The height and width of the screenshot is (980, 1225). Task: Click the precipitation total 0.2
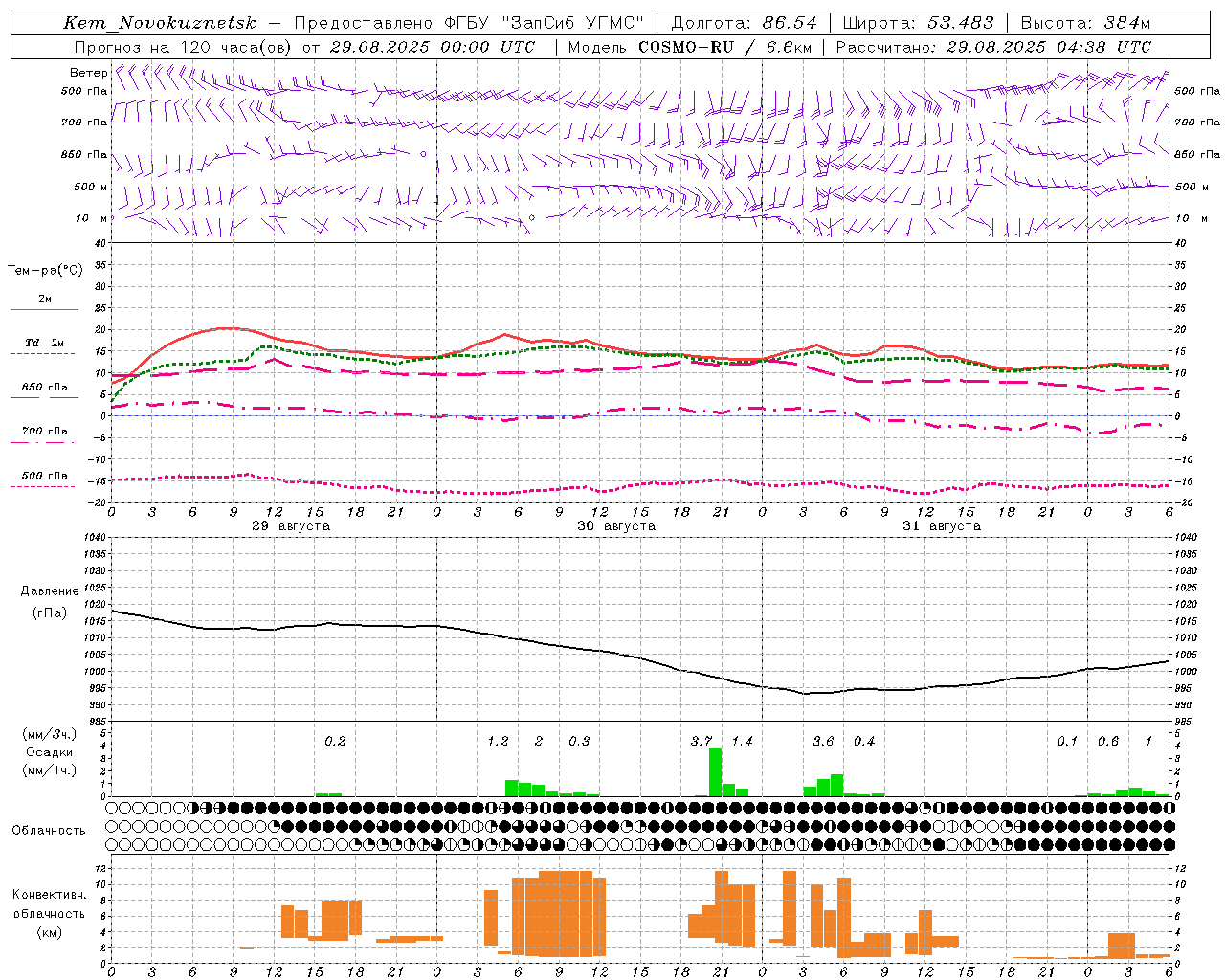(335, 742)
